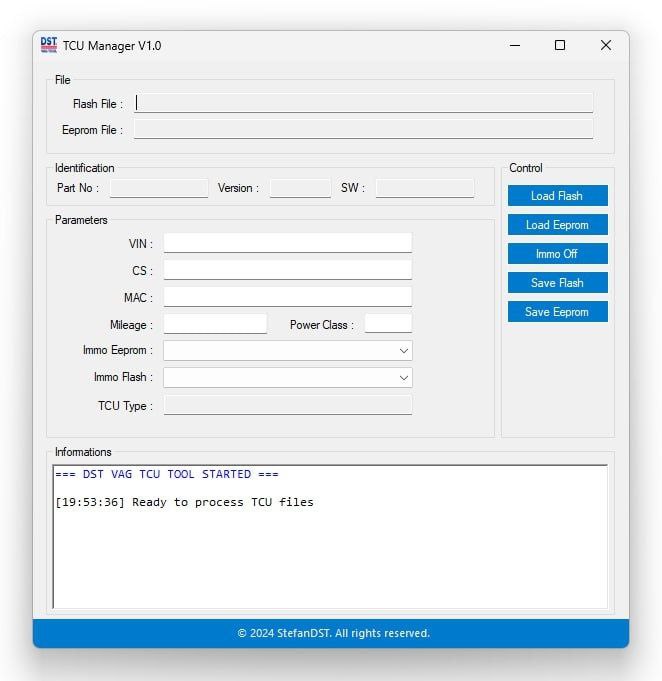
Task: Focus the Power Class field
Action: (x=388, y=324)
